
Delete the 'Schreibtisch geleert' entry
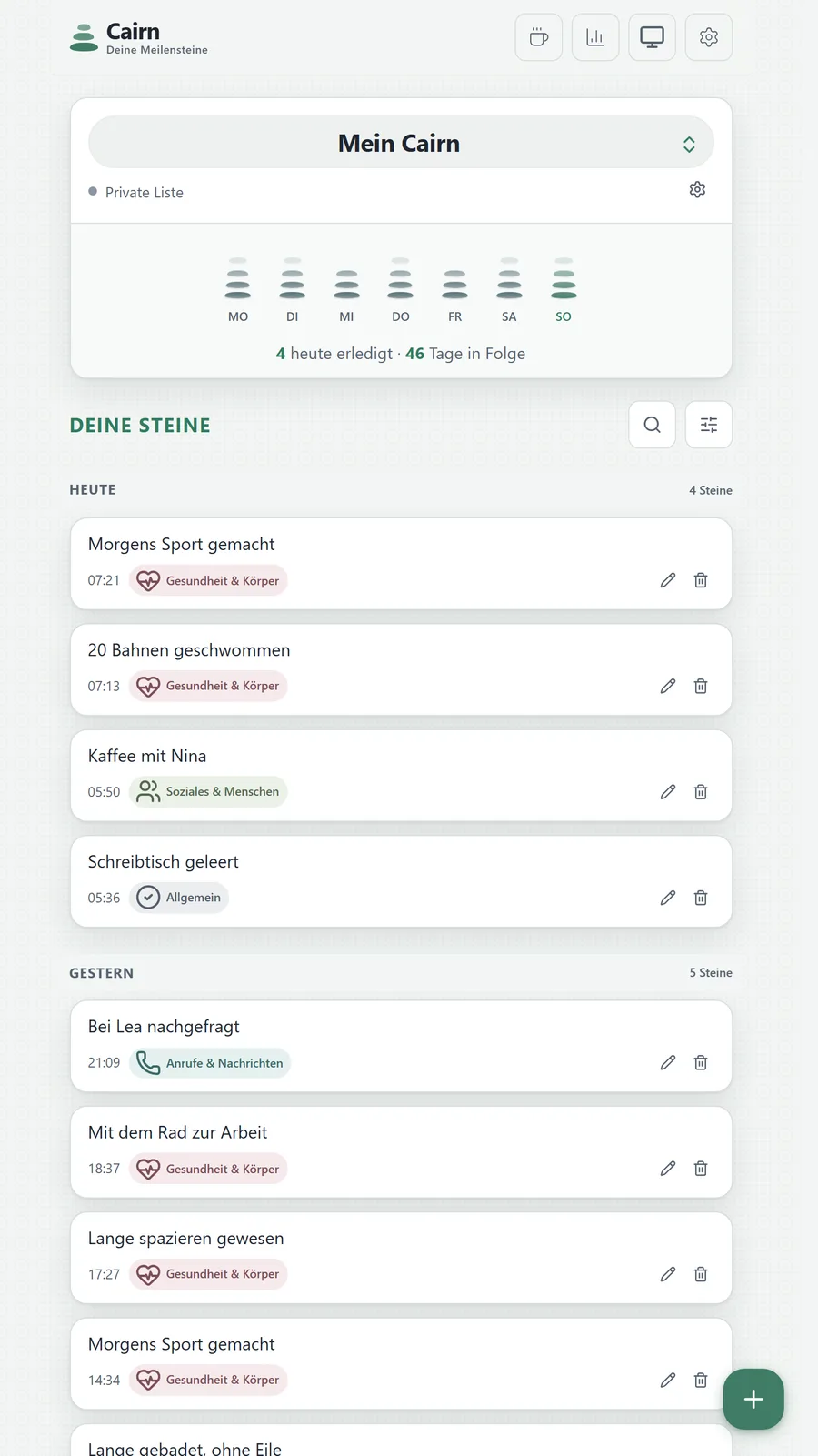[701, 898]
